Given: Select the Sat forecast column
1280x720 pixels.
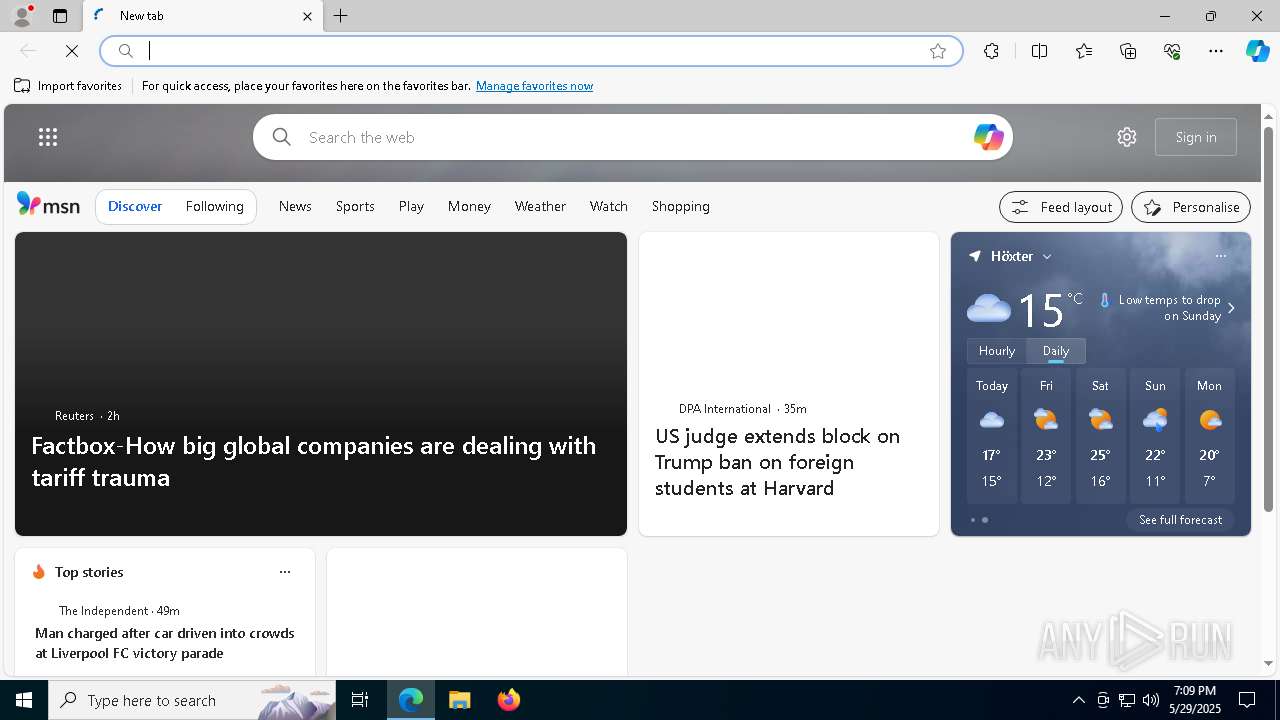Looking at the screenshot, I should pos(1100,436).
